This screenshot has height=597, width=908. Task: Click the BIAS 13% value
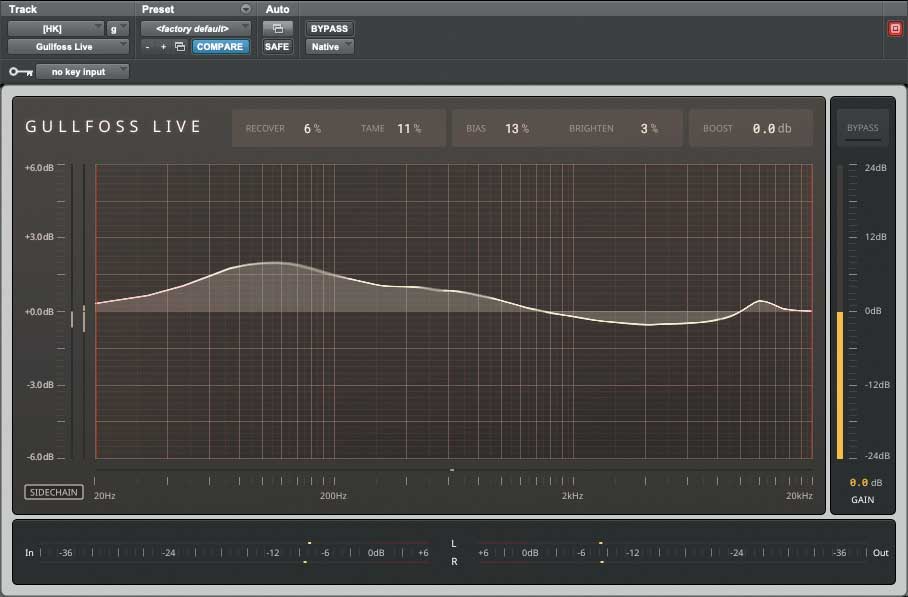coord(517,129)
